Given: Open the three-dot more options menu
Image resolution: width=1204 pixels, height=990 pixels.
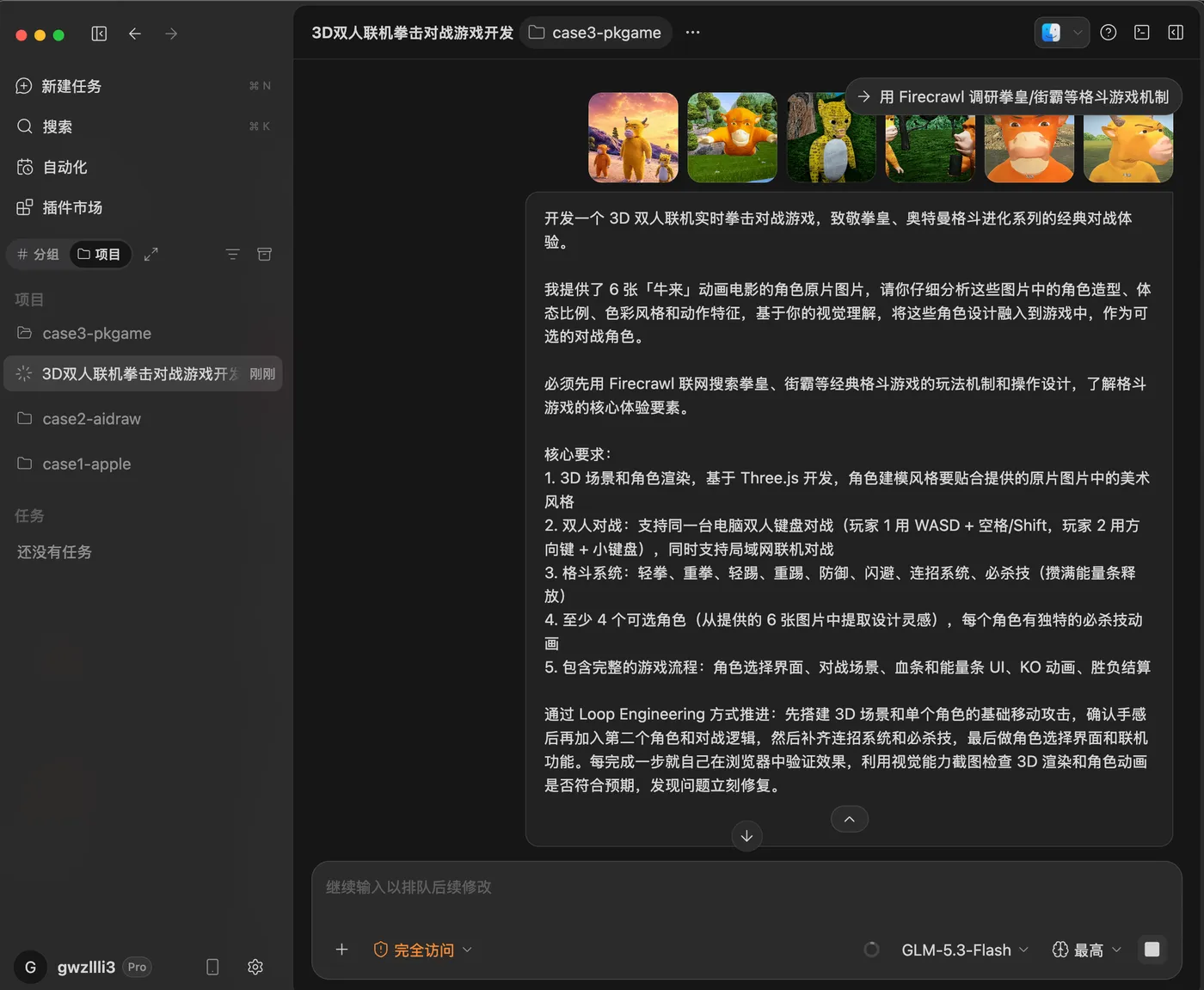Looking at the screenshot, I should [x=692, y=33].
